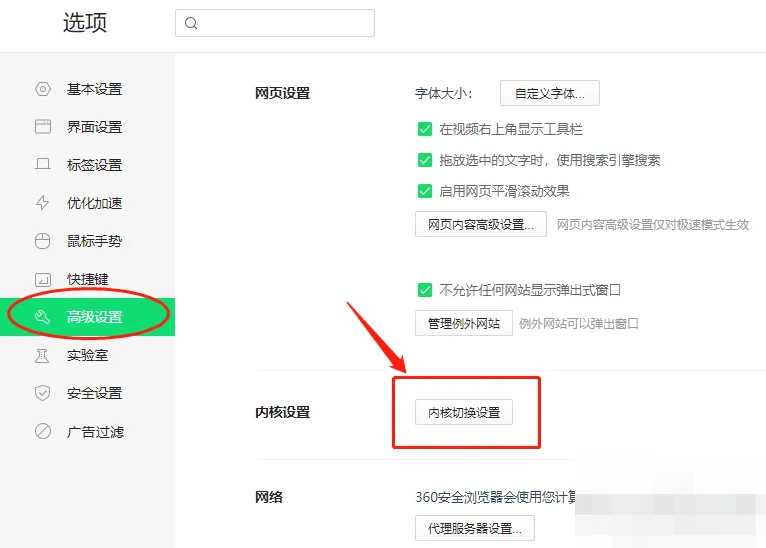Open 内核切换设置 button
Viewport: 766px width, 548px height.
(x=464, y=412)
